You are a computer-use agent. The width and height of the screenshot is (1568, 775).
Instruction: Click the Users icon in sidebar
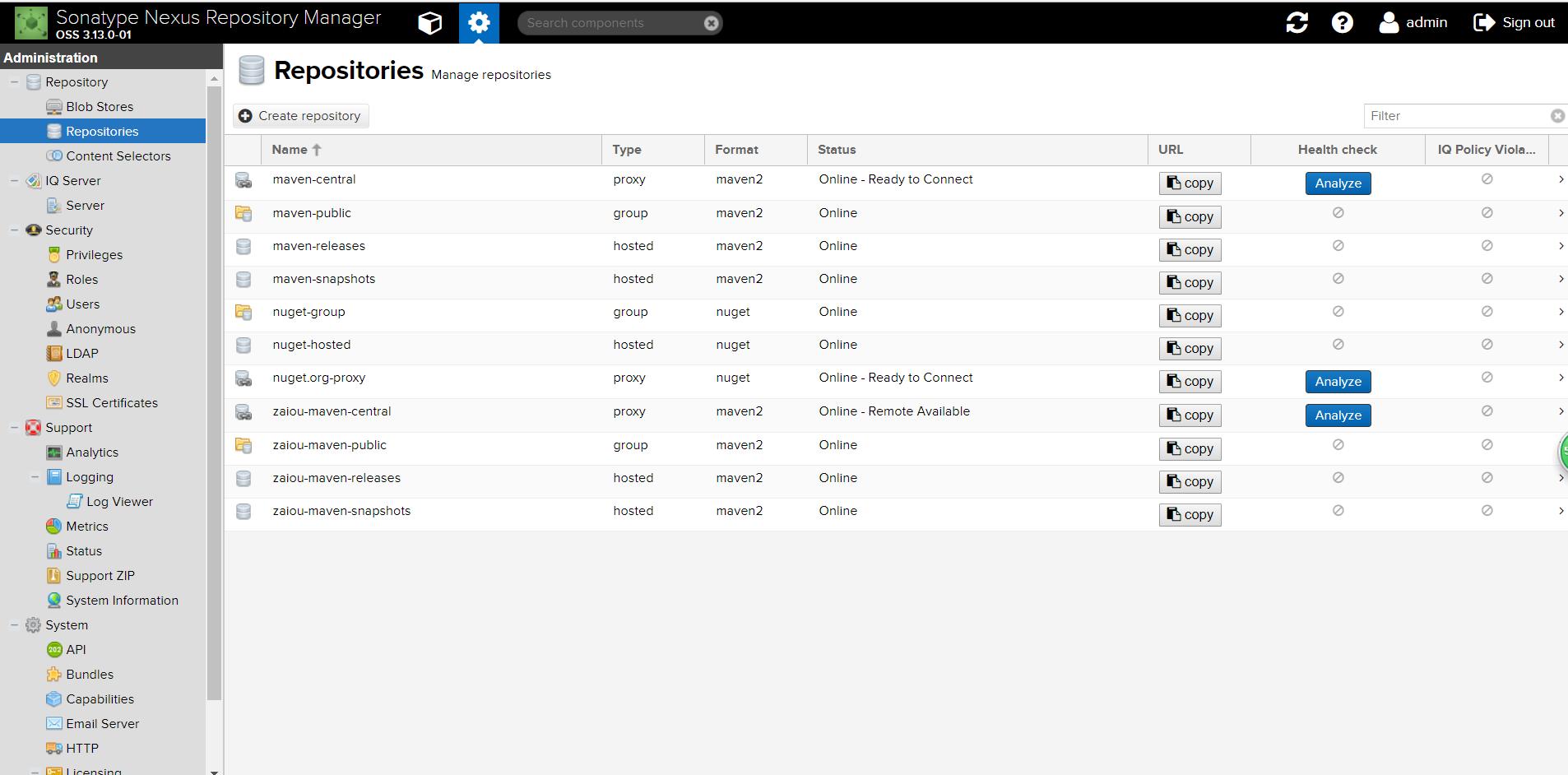click(54, 304)
